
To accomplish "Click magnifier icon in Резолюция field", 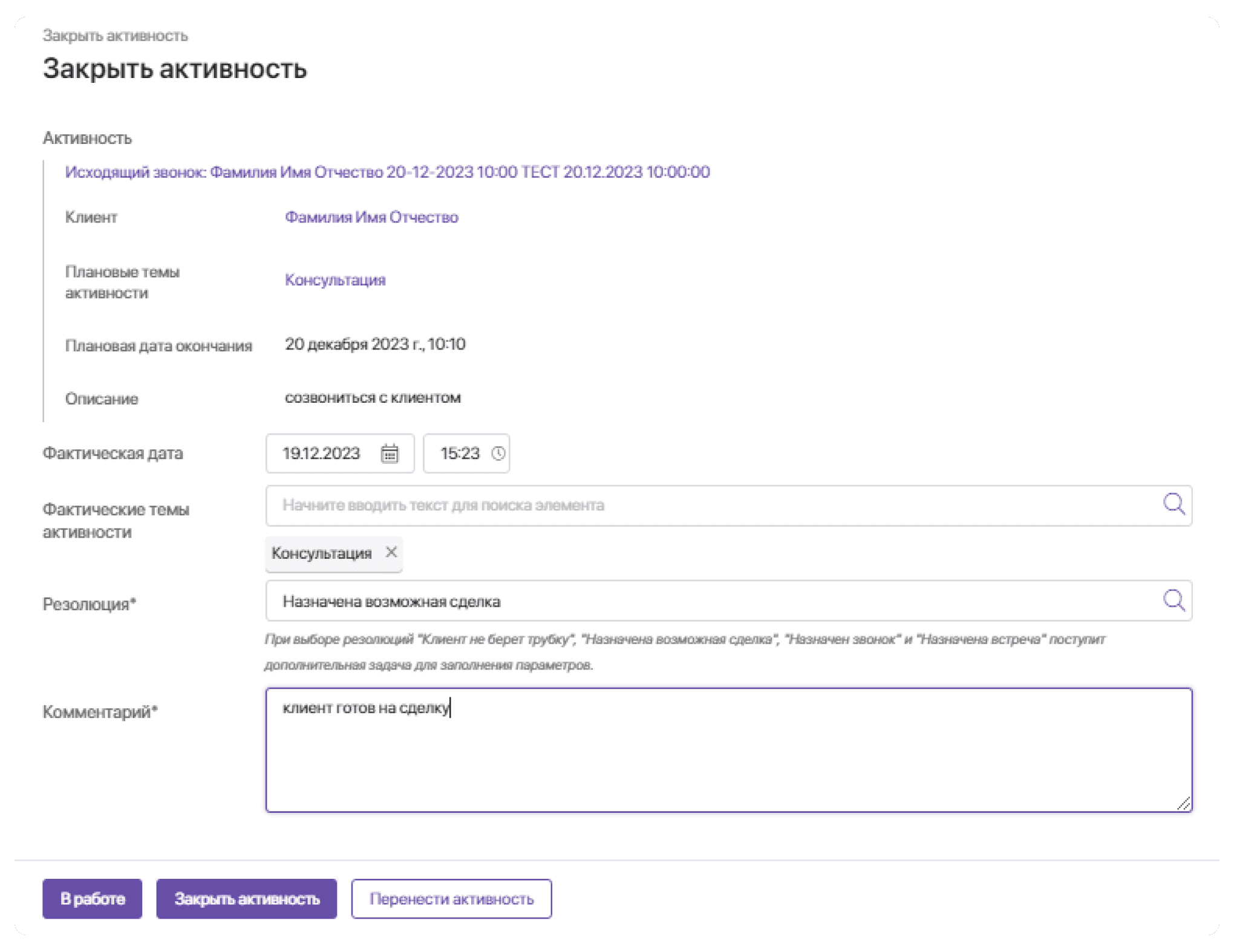I will (1174, 600).
